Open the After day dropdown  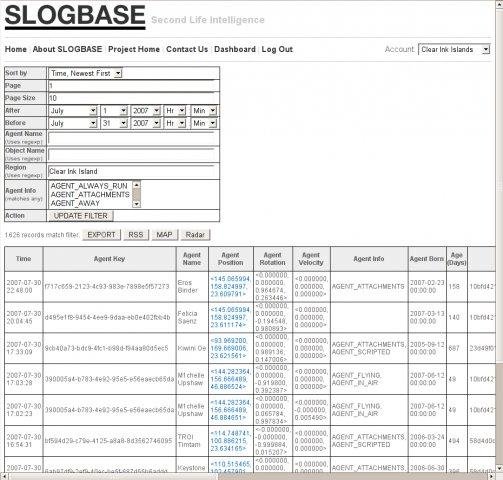click(x=114, y=111)
